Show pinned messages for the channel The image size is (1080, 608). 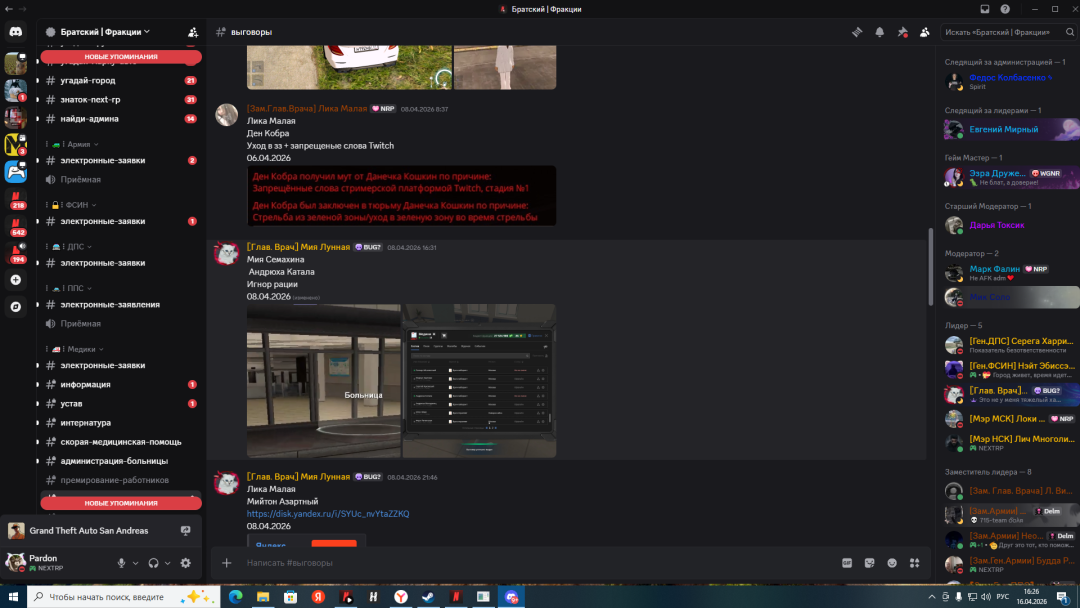pyautogui.click(x=902, y=32)
